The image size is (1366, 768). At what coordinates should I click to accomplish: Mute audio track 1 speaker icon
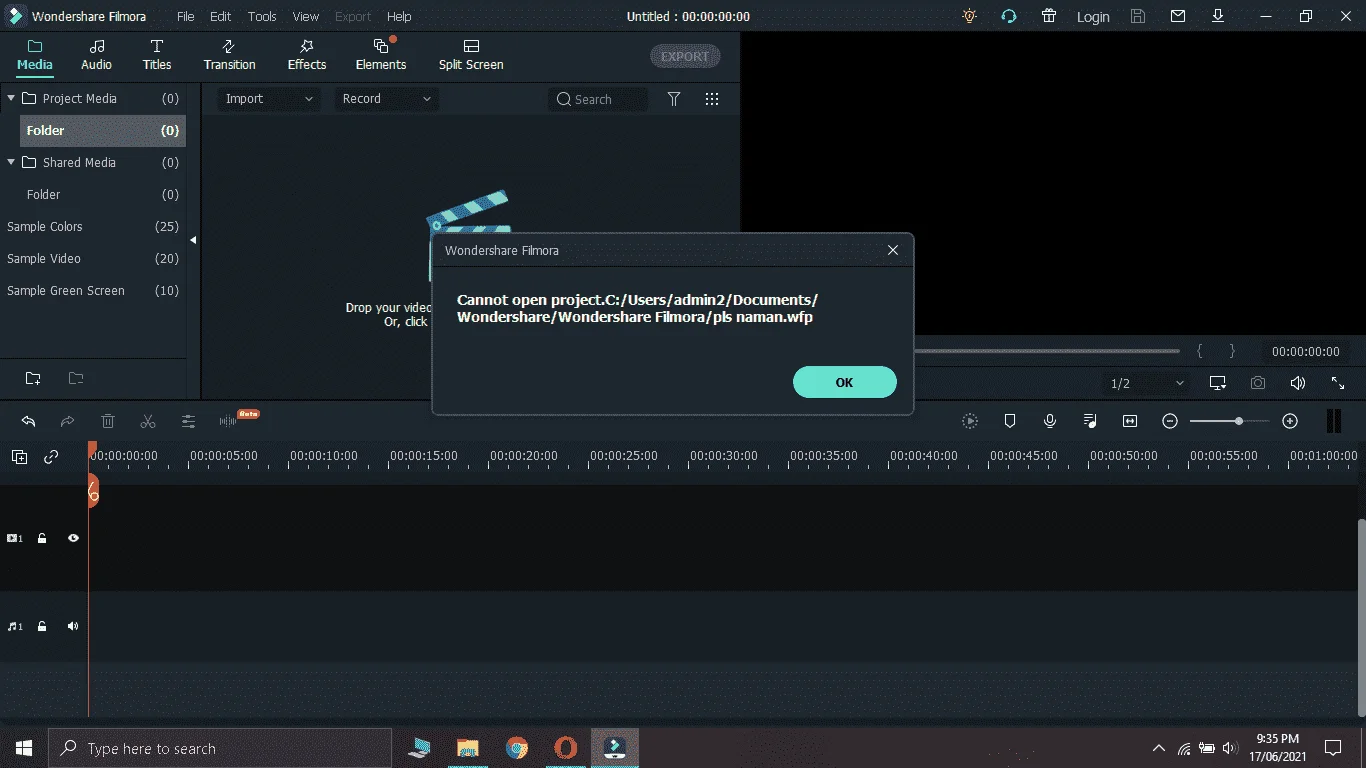click(x=73, y=626)
